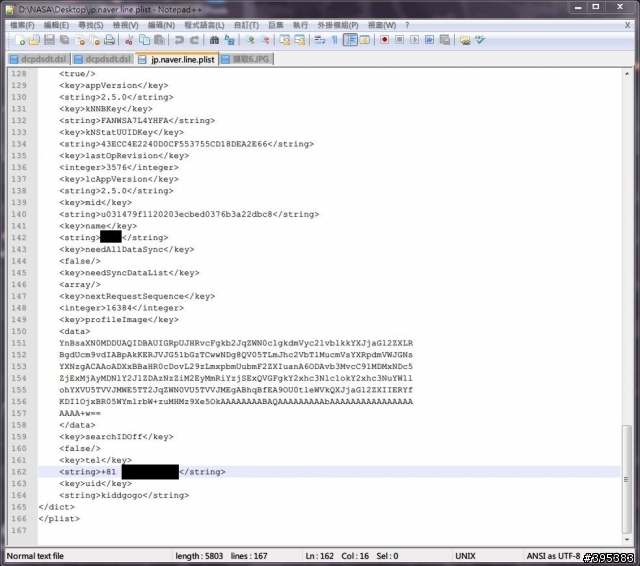Image resolution: width=640 pixels, height=566 pixels.
Task: Close document with menu bar X button
Action: 627,25
